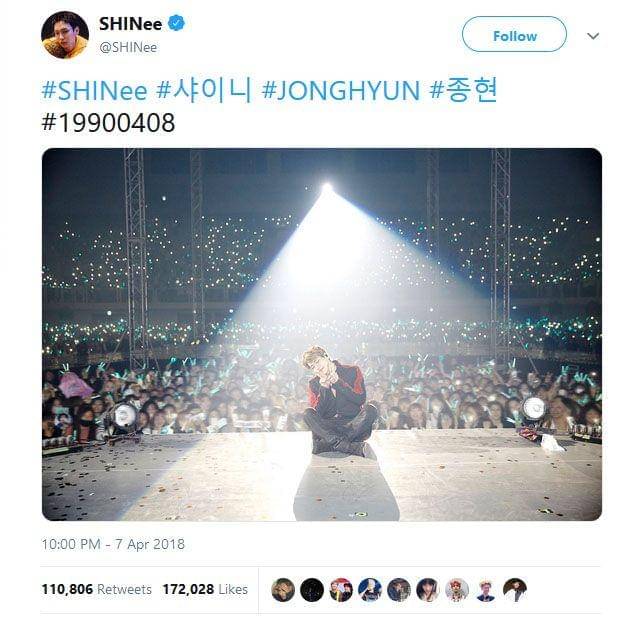The image size is (636, 620).
Task: Open the SHINee profile avatar
Action: (65, 35)
